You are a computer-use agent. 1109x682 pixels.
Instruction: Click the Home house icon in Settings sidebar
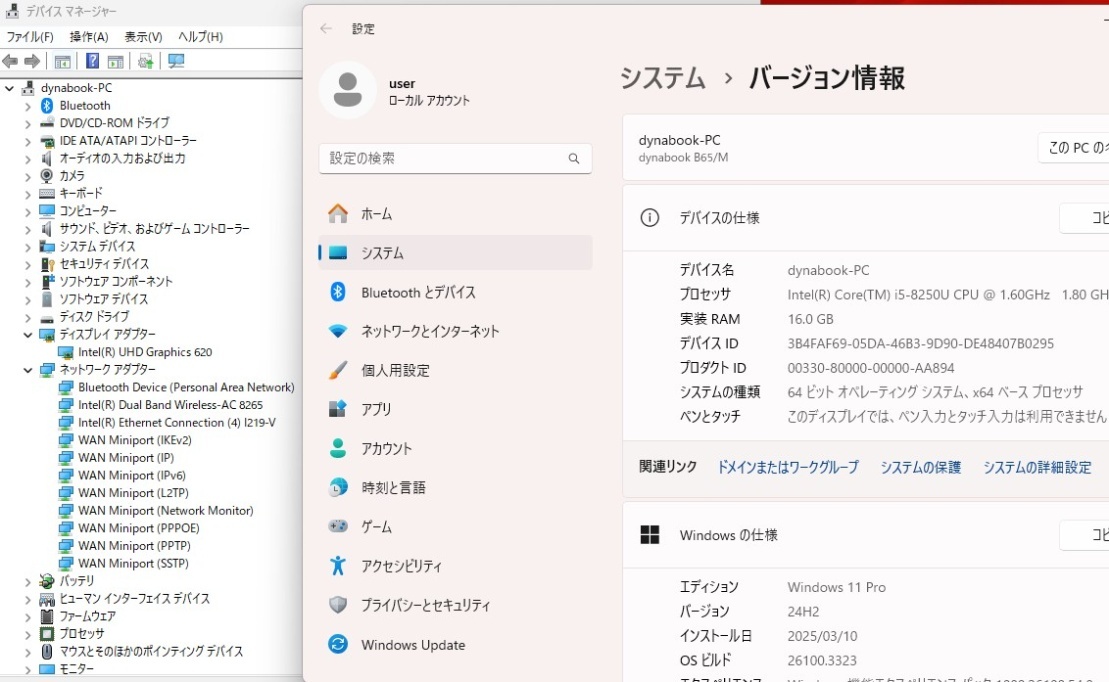point(338,214)
